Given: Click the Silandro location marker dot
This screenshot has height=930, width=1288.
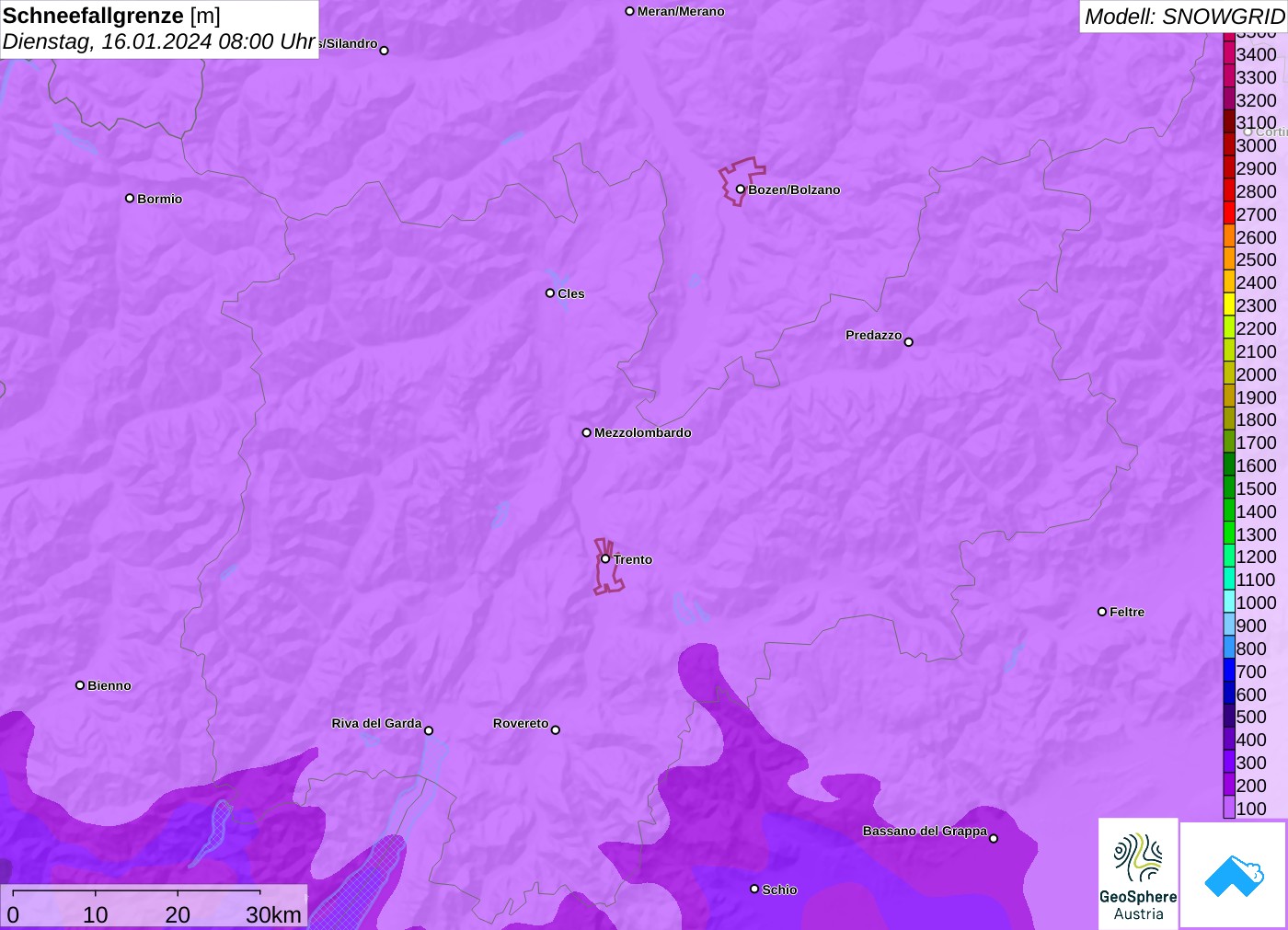Looking at the screenshot, I should tap(385, 51).
